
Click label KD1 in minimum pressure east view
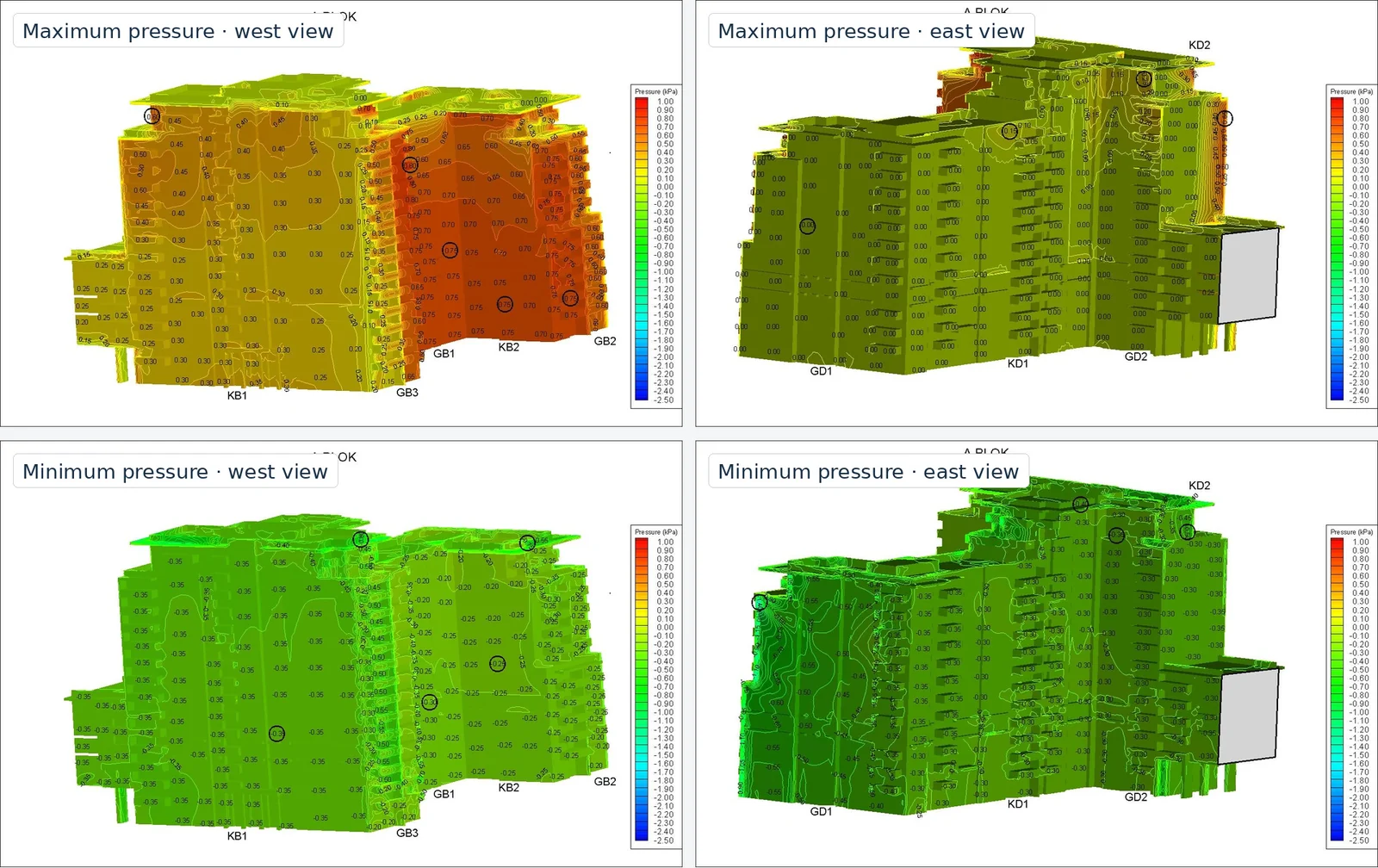1018,803
